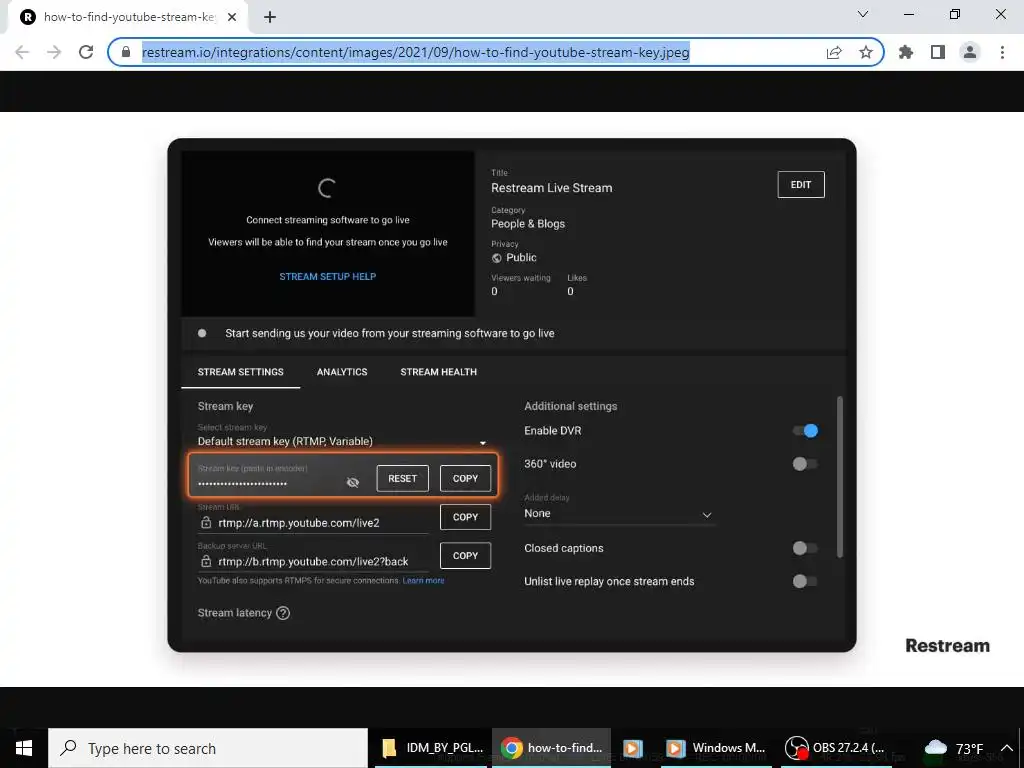The height and width of the screenshot is (768, 1024).
Task: Click the browser forward arrow
Action: click(54, 52)
